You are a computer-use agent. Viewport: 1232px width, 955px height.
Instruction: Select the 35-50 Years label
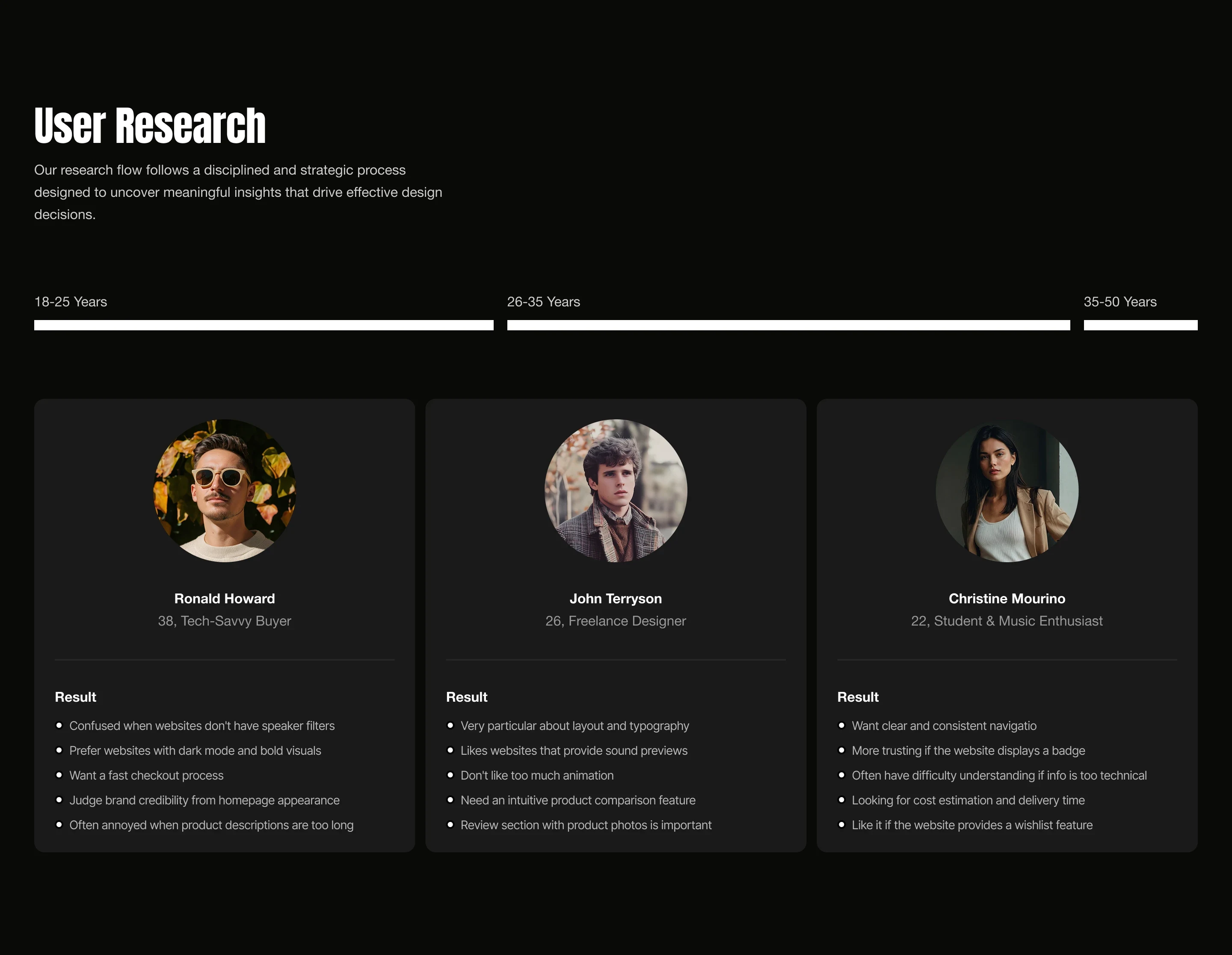point(1120,302)
